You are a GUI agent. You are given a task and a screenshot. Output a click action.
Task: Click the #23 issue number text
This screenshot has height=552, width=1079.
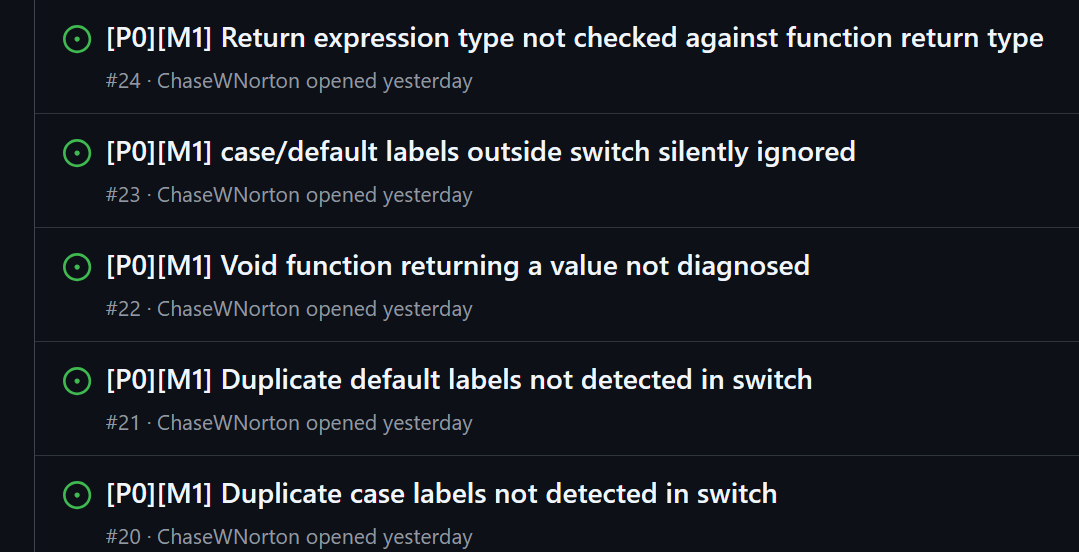pyautogui.click(x=123, y=195)
